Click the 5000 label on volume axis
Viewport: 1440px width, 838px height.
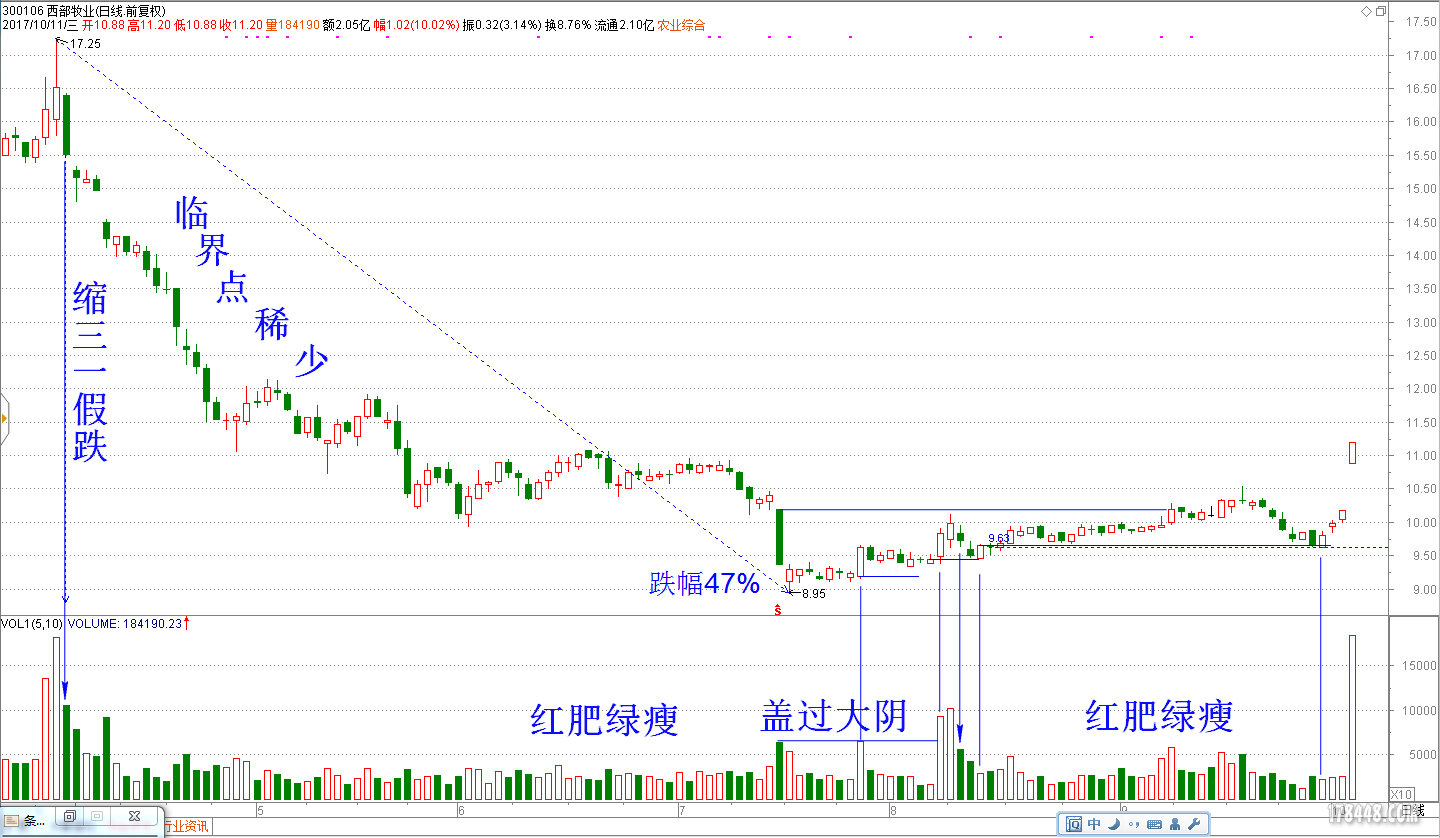[1423, 755]
